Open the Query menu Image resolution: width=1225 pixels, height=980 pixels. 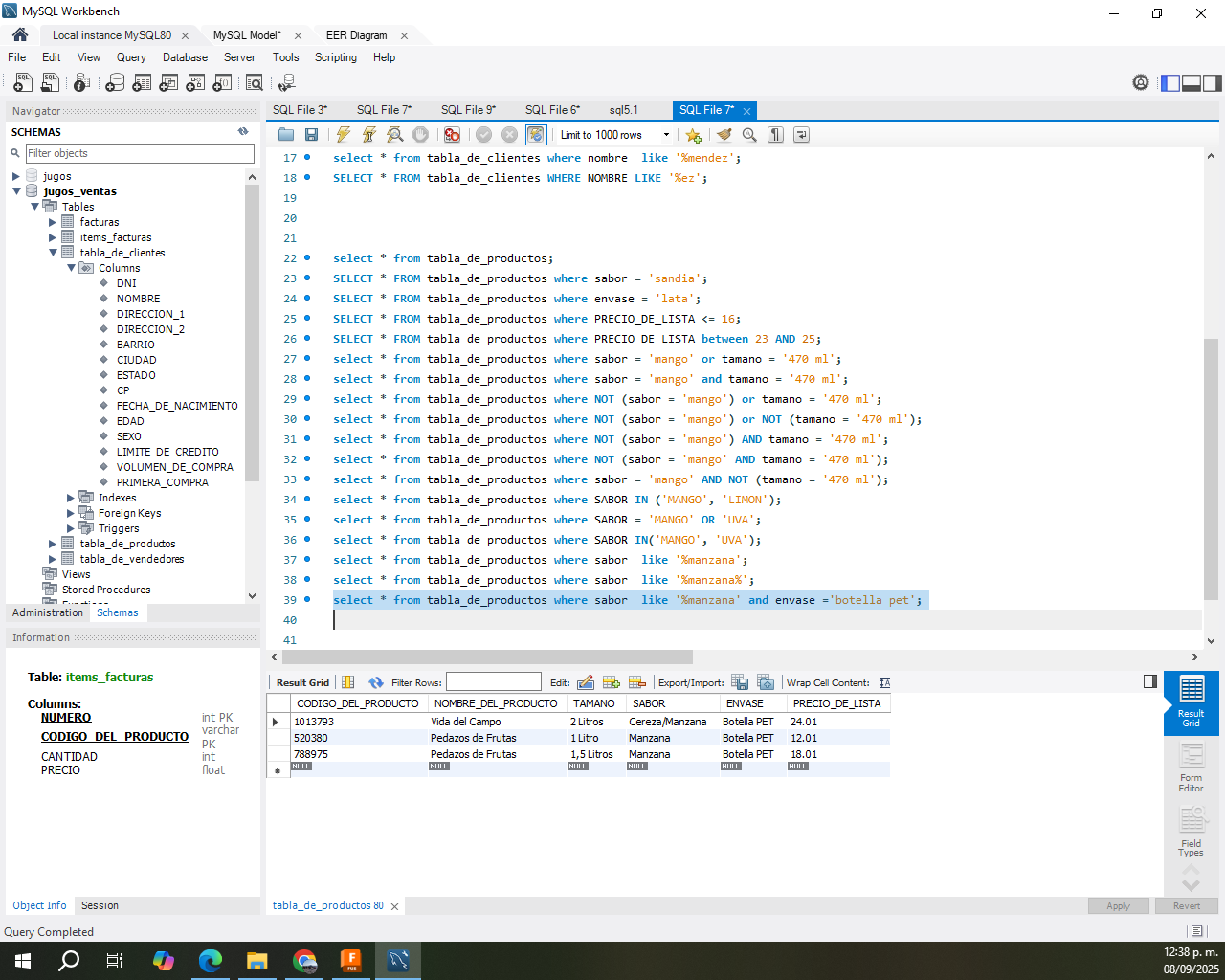[131, 57]
